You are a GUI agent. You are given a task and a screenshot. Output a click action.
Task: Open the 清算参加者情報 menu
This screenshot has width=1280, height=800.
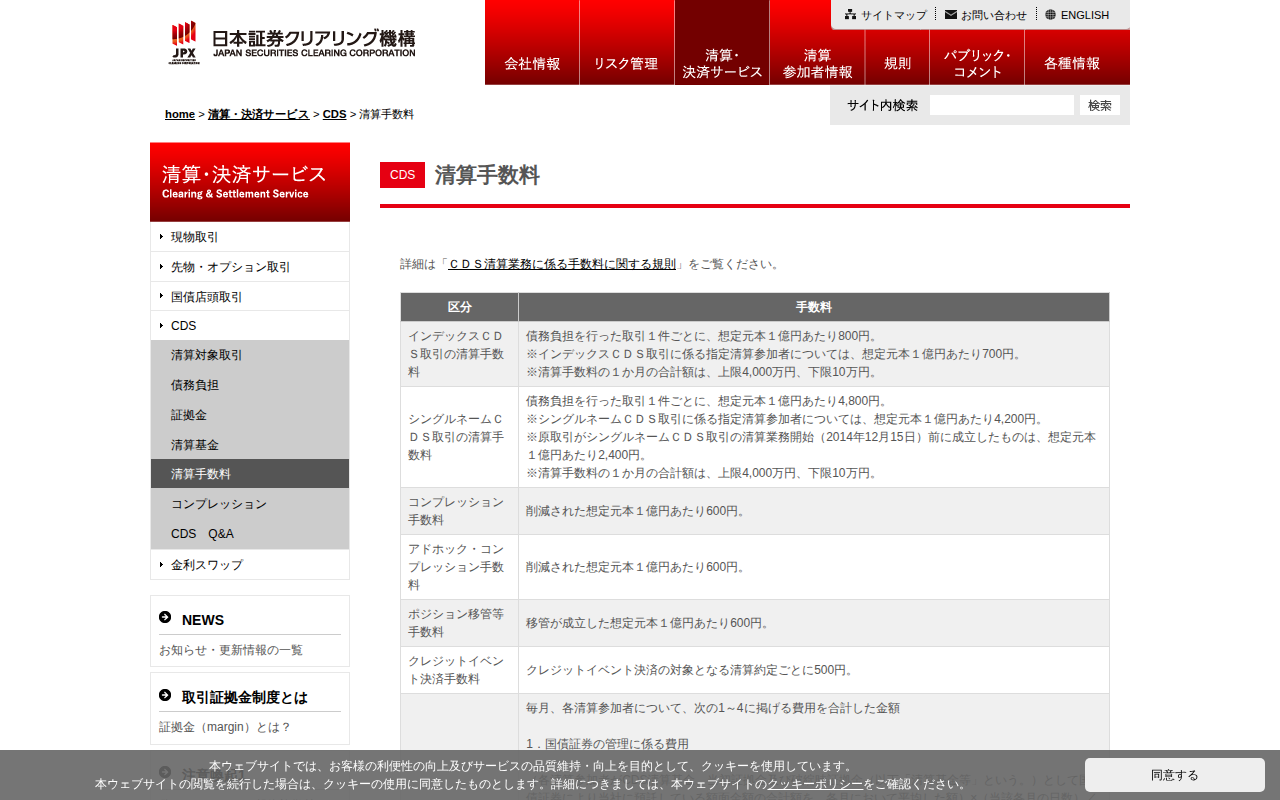pos(817,42)
